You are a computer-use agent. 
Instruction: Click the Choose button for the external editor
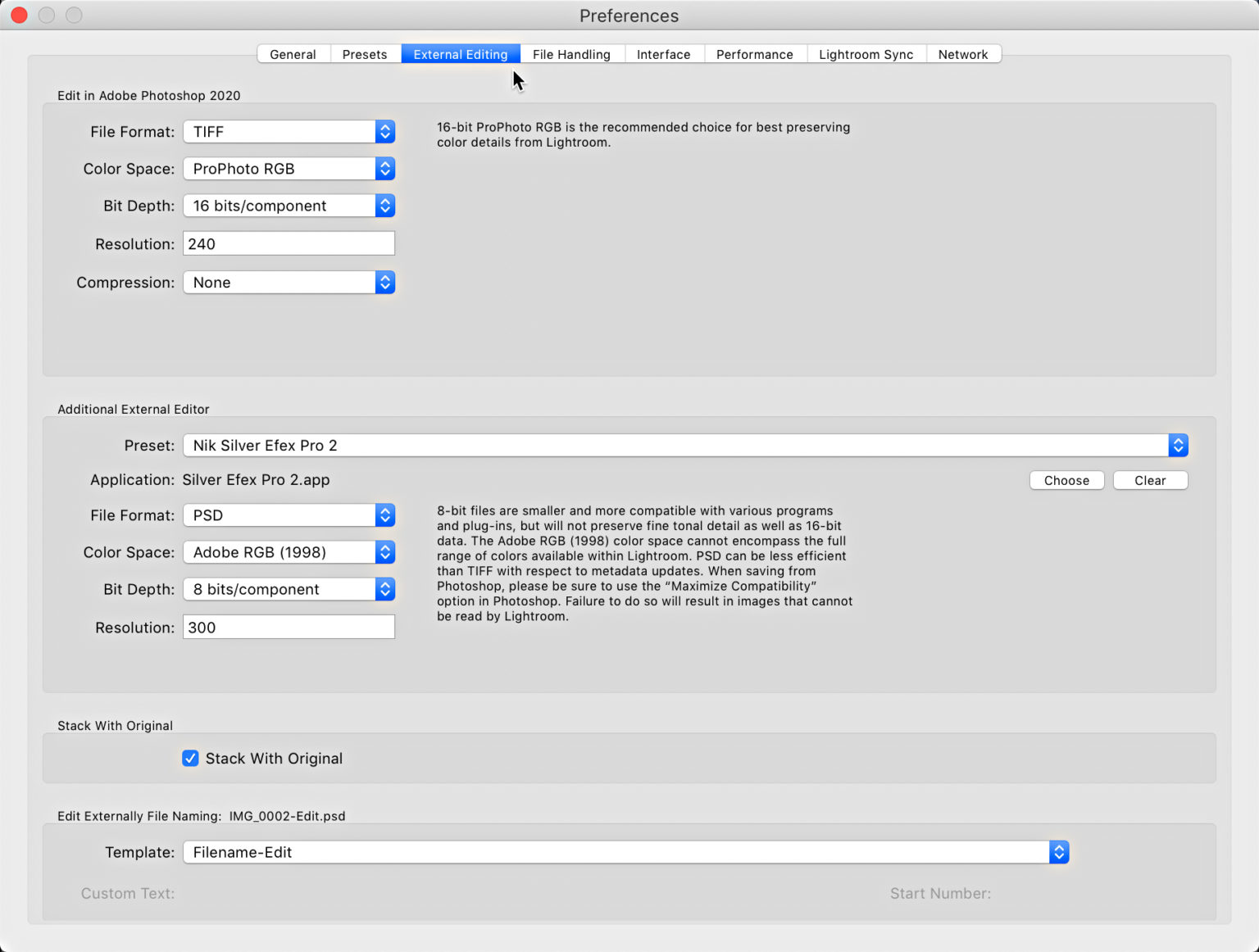pyautogui.click(x=1066, y=480)
